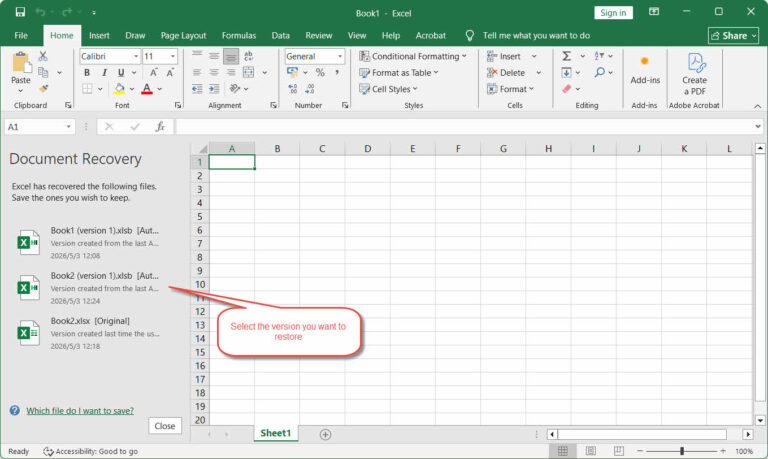The width and height of the screenshot is (768, 459).
Task: Click the Borders icon in the Font group
Action: tap(87, 89)
